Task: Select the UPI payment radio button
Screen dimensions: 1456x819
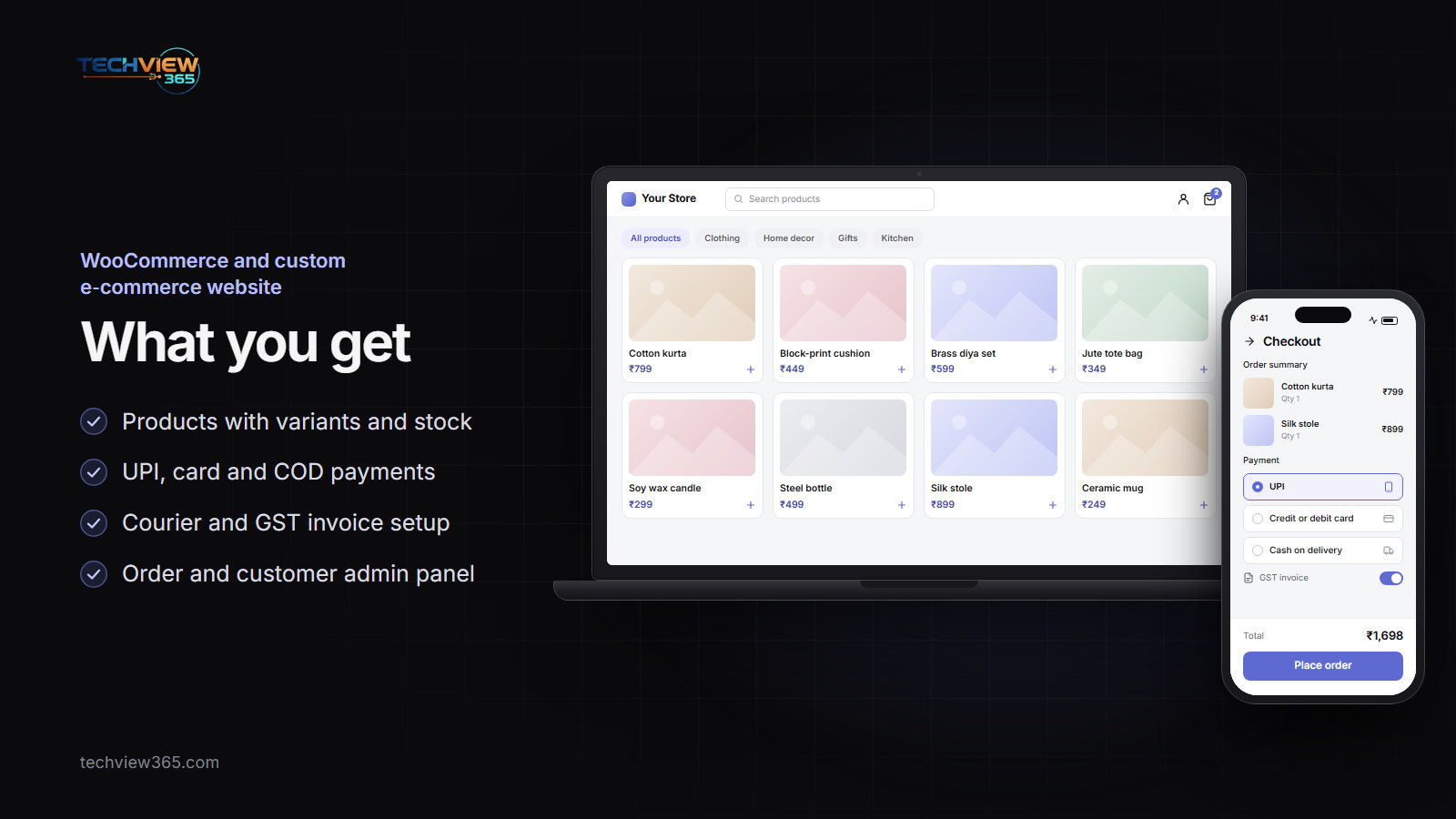Action: pyautogui.click(x=1258, y=487)
